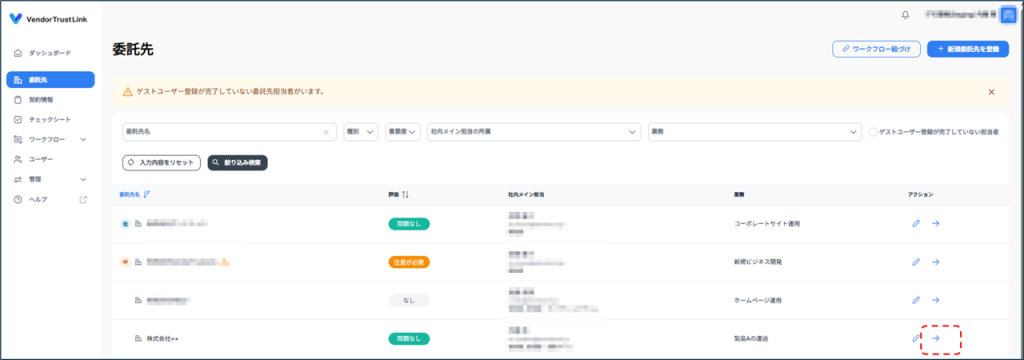Click the ホームページ運用 cell
1024x360 pixels.
(x=758, y=301)
